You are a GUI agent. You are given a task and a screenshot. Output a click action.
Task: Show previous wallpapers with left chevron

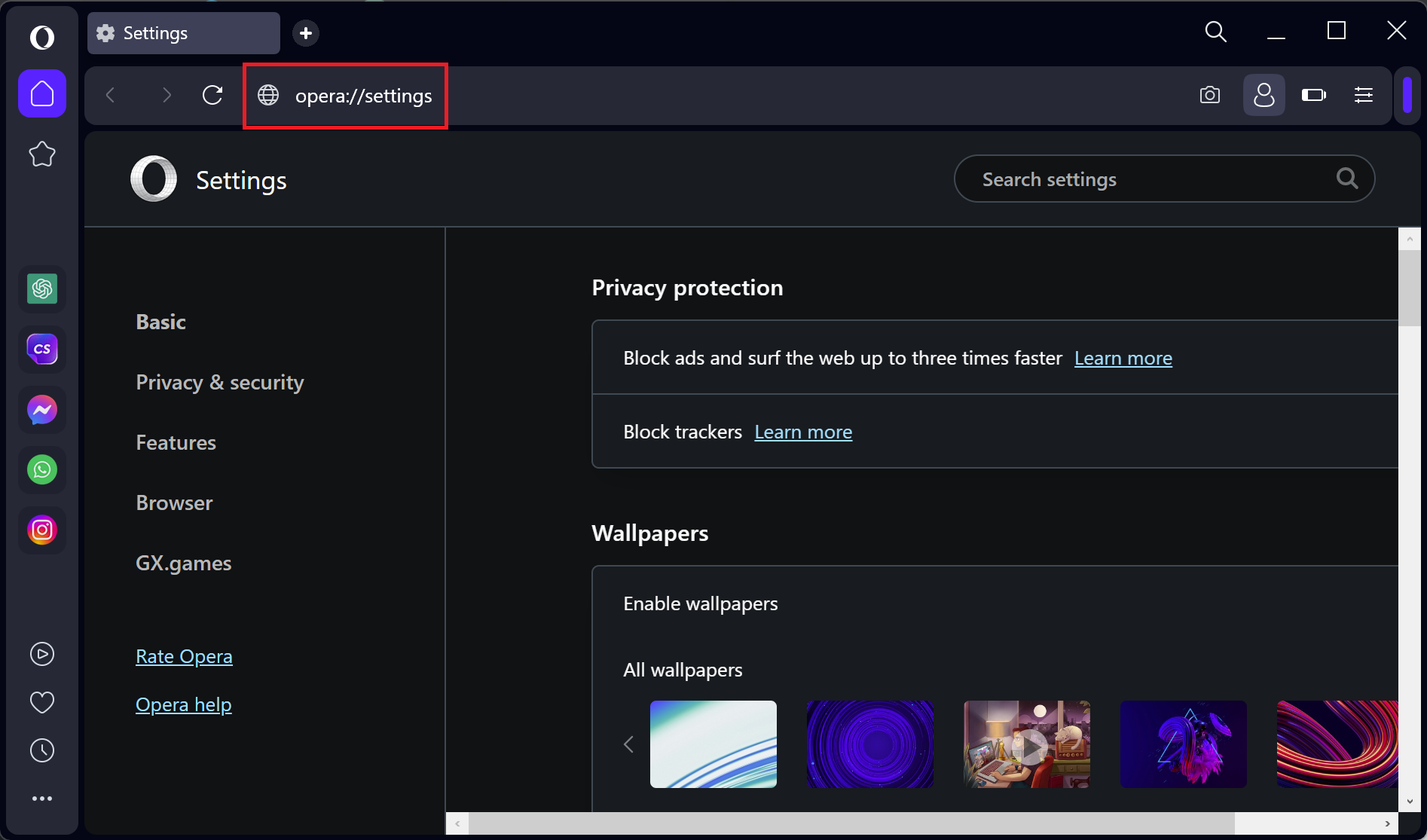click(629, 744)
